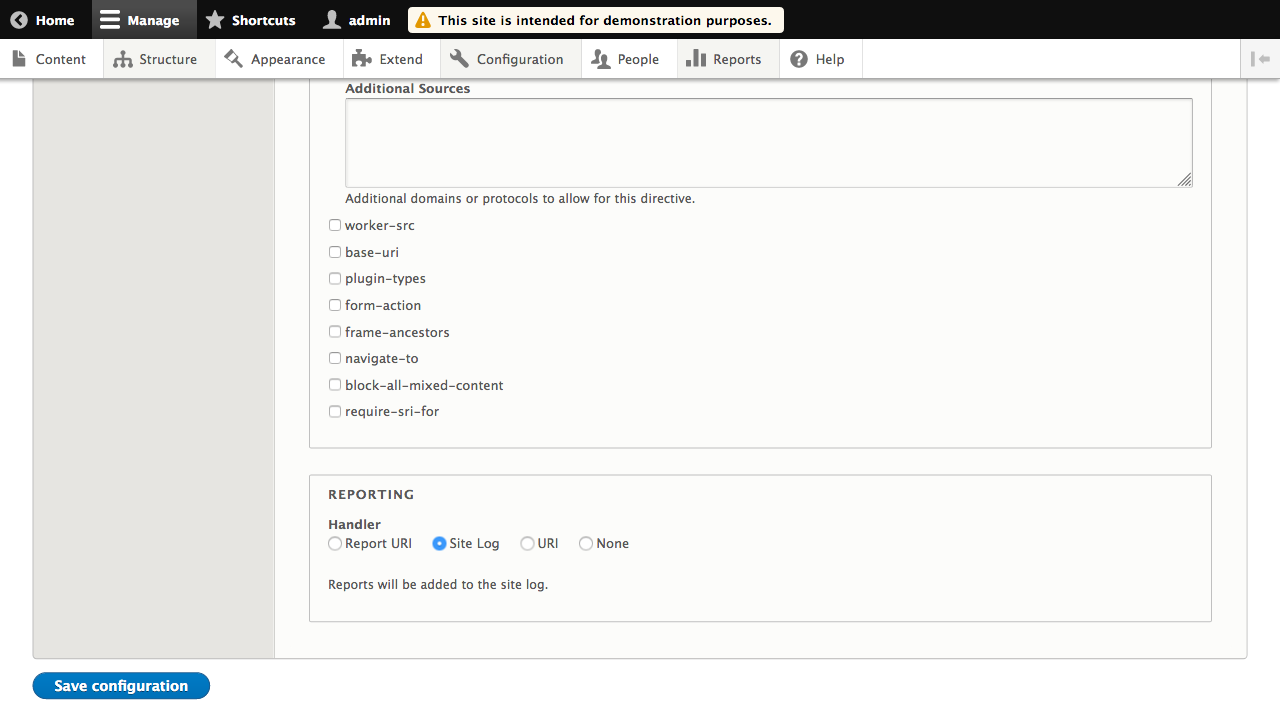Open the Extend menu label
This screenshot has width=1280, height=720.
point(401,59)
